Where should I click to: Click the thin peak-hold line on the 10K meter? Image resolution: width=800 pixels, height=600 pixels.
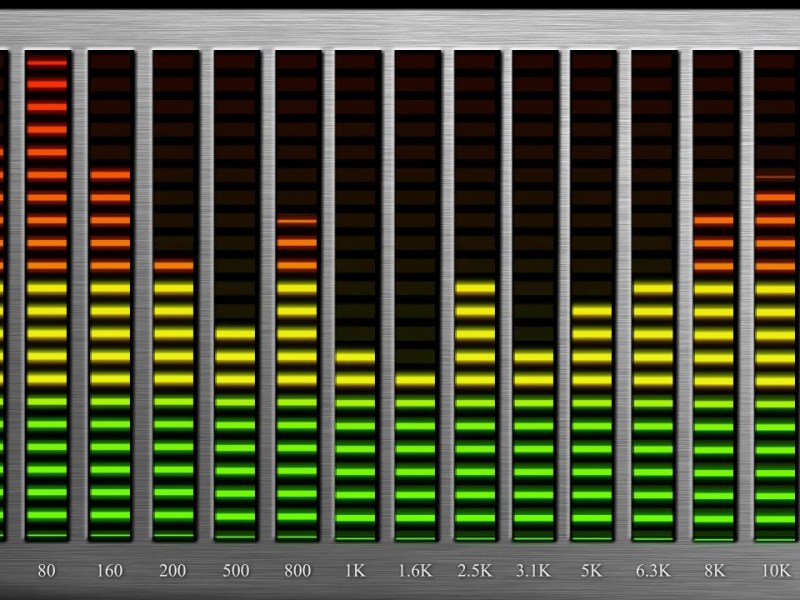pos(776,177)
